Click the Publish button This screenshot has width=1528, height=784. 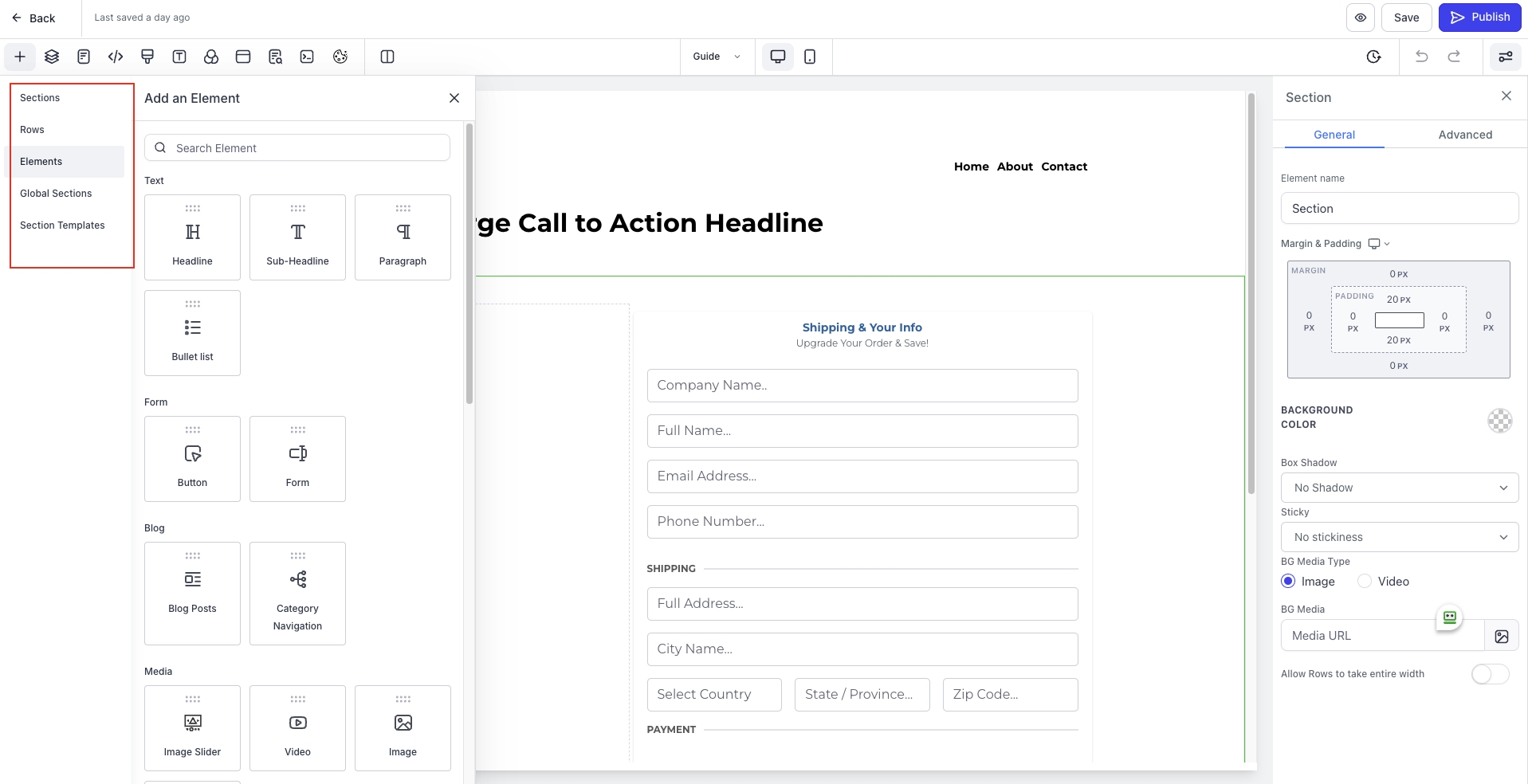coord(1479,18)
